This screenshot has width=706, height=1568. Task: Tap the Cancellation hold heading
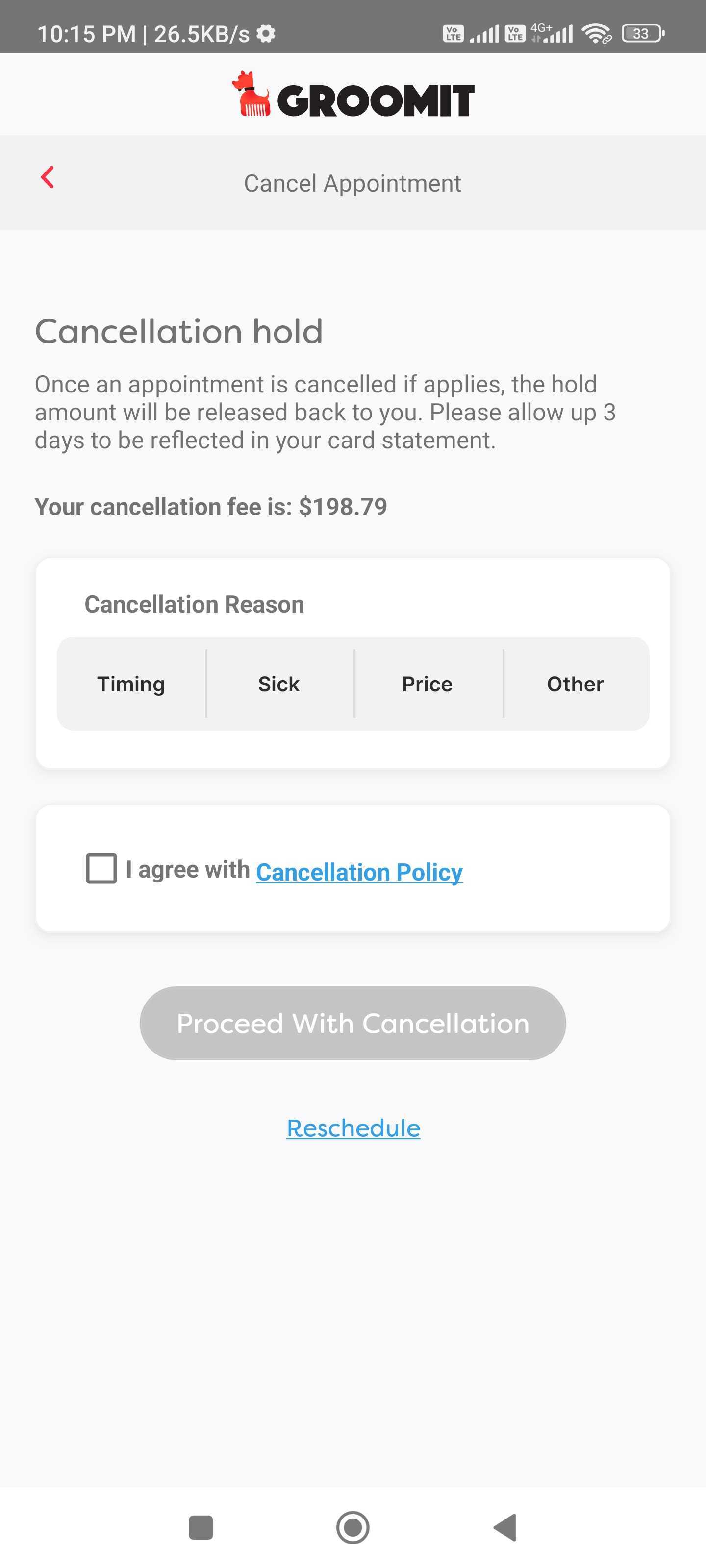[x=178, y=331]
